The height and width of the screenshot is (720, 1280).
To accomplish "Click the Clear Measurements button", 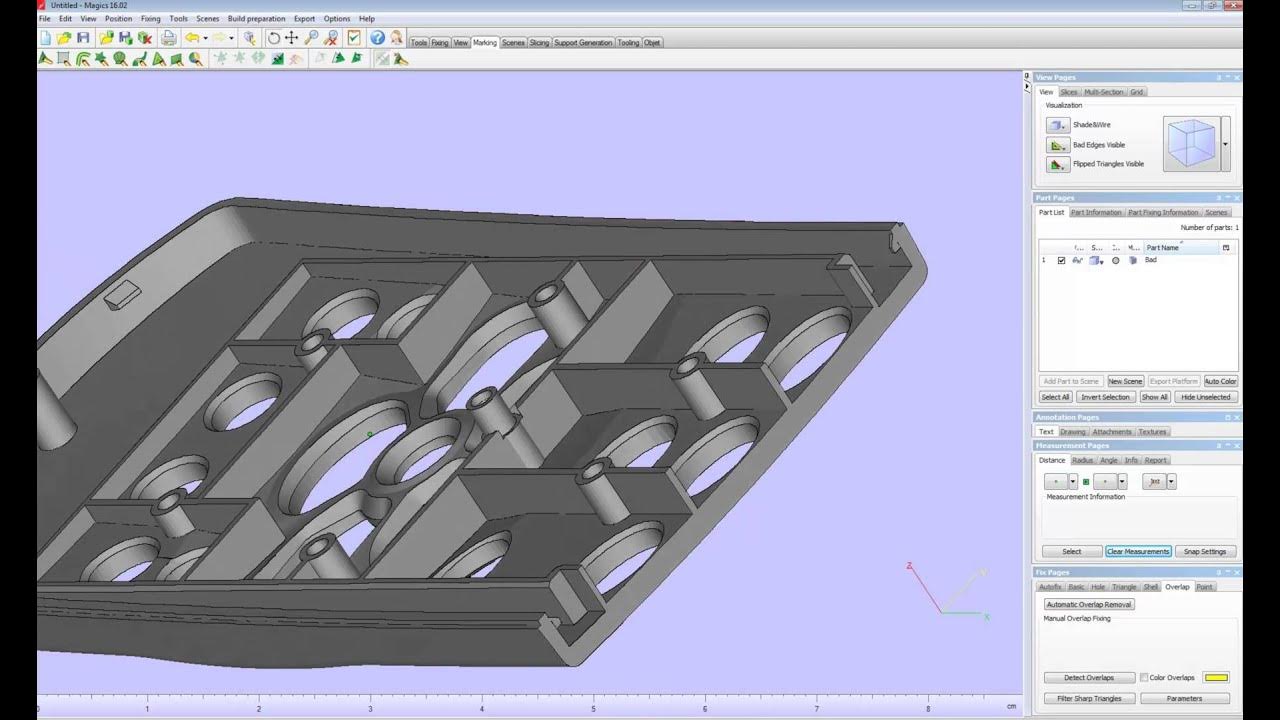I will click(x=1138, y=551).
